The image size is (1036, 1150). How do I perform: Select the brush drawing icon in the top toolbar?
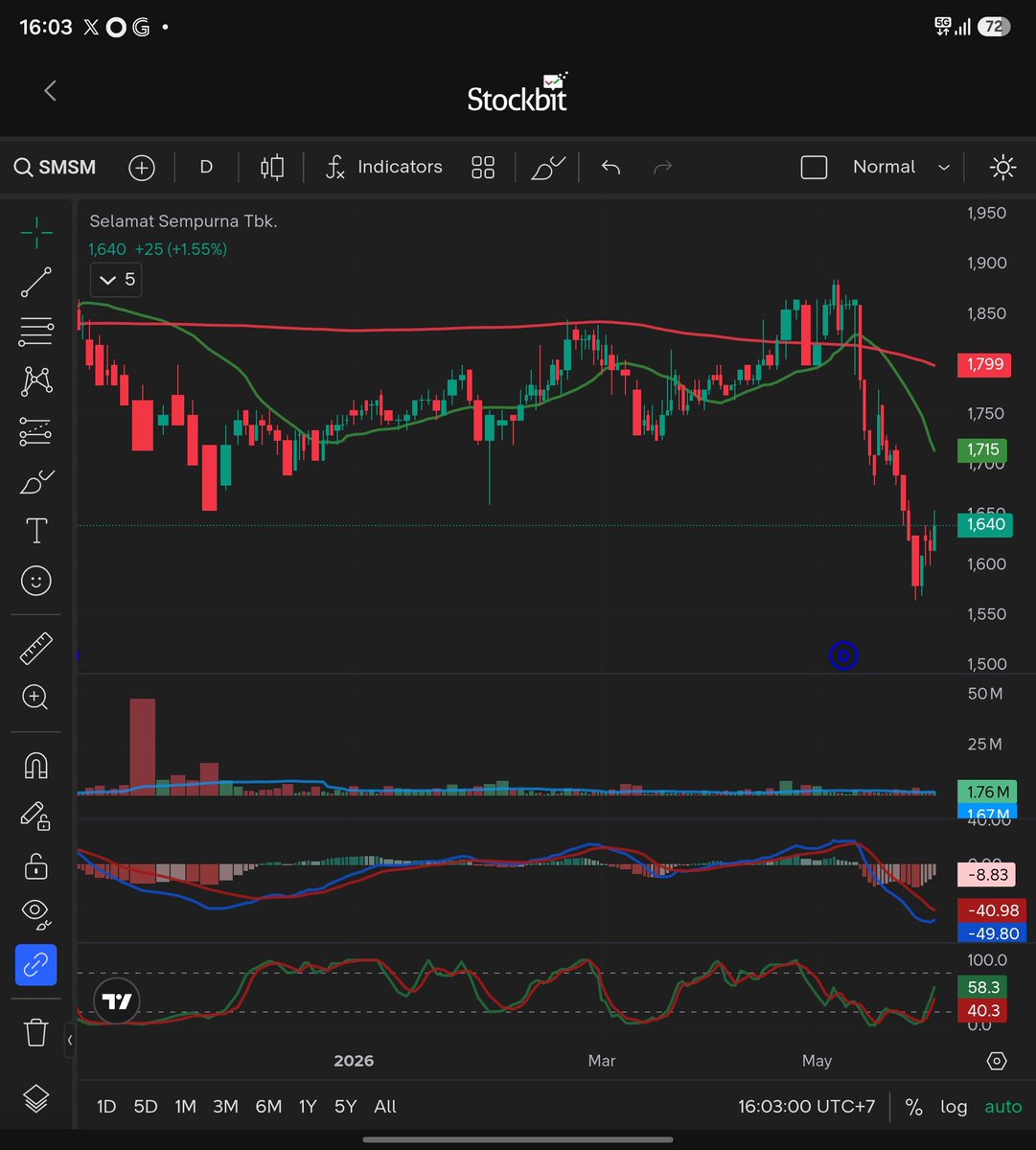point(548,168)
